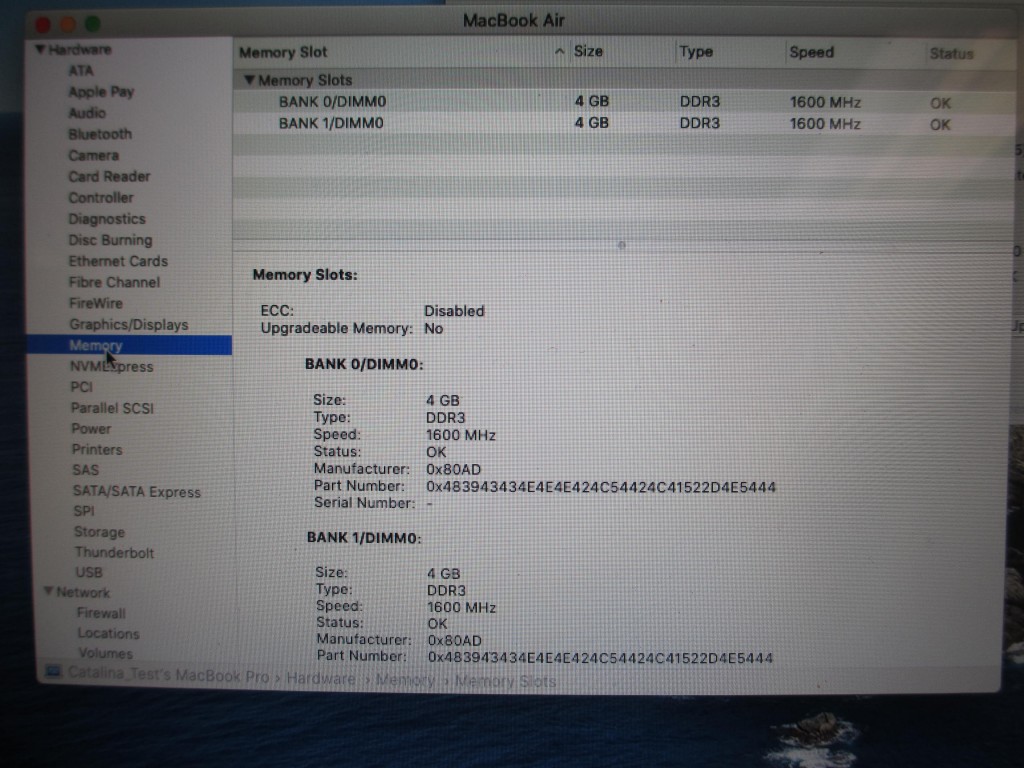Select Diagnostics in the sidebar
Image resolution: width=1024 pixels, height=768 pixels.
107,219
